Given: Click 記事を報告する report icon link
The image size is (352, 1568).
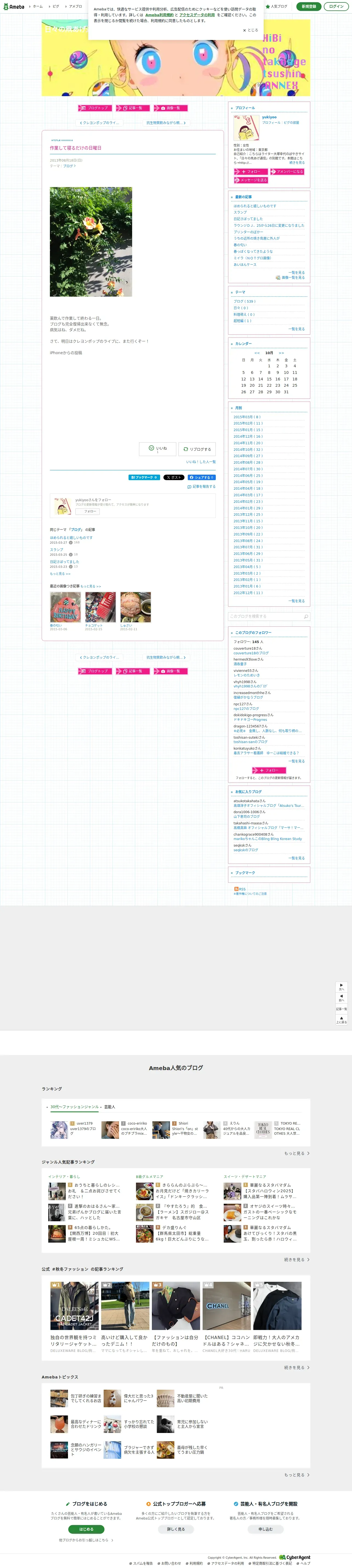Looking at the screenshot, I should pos(201,487).
